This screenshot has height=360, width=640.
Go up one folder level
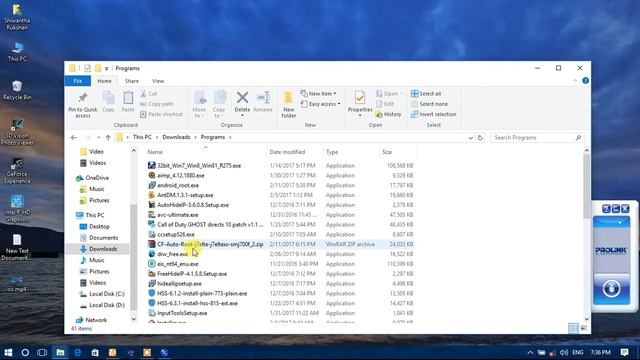click(x=108, y=138)
